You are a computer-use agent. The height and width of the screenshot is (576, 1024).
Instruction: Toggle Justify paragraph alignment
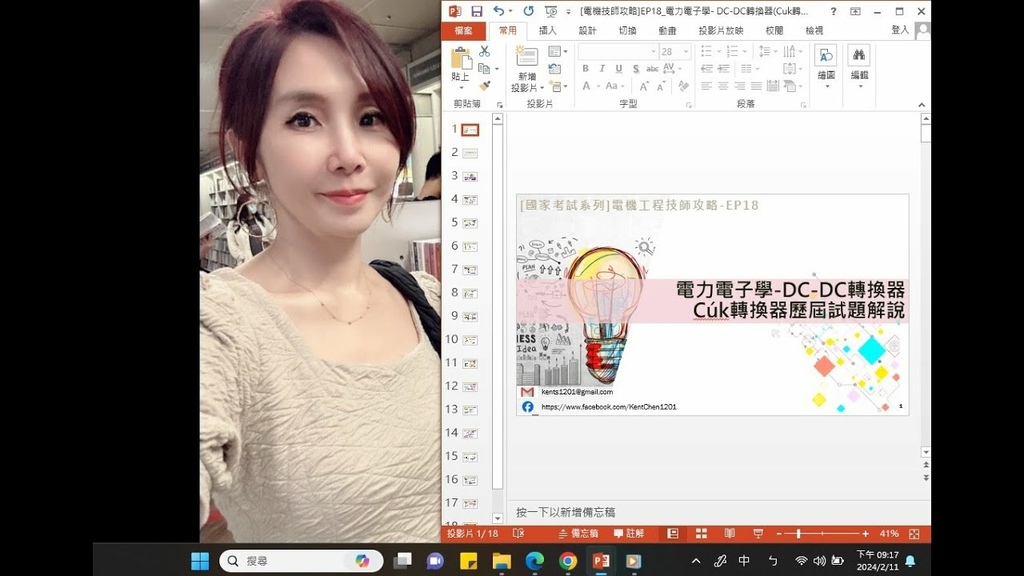(756, 86)
